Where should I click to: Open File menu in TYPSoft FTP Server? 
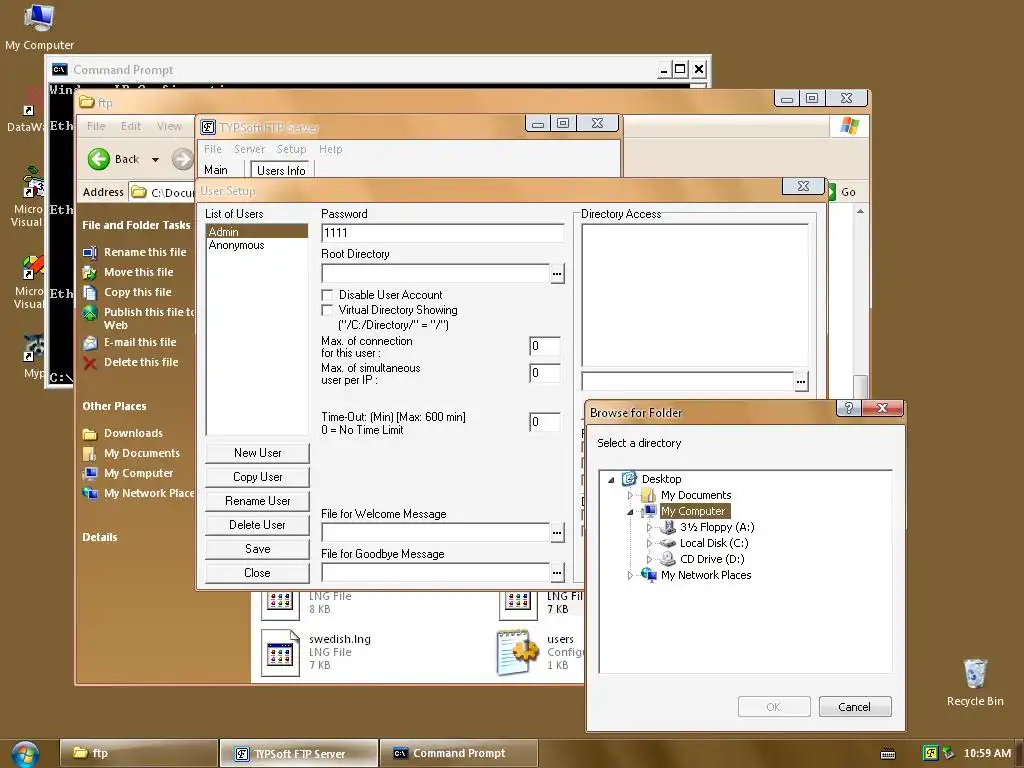pos(212,150)
